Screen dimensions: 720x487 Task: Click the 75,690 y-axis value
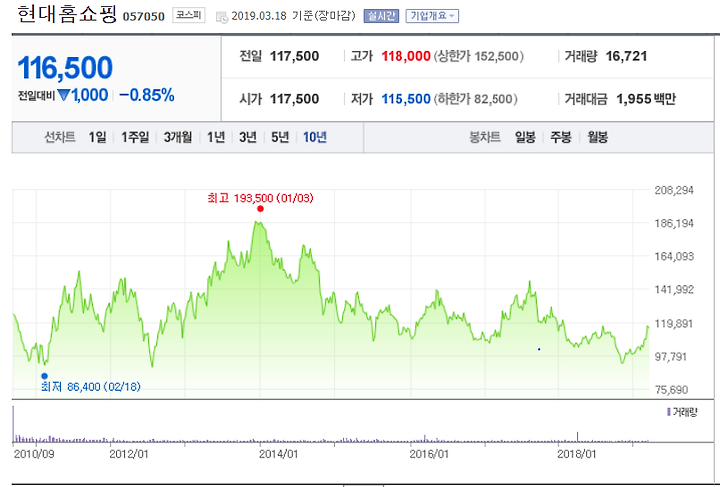[x=672, y=390]
